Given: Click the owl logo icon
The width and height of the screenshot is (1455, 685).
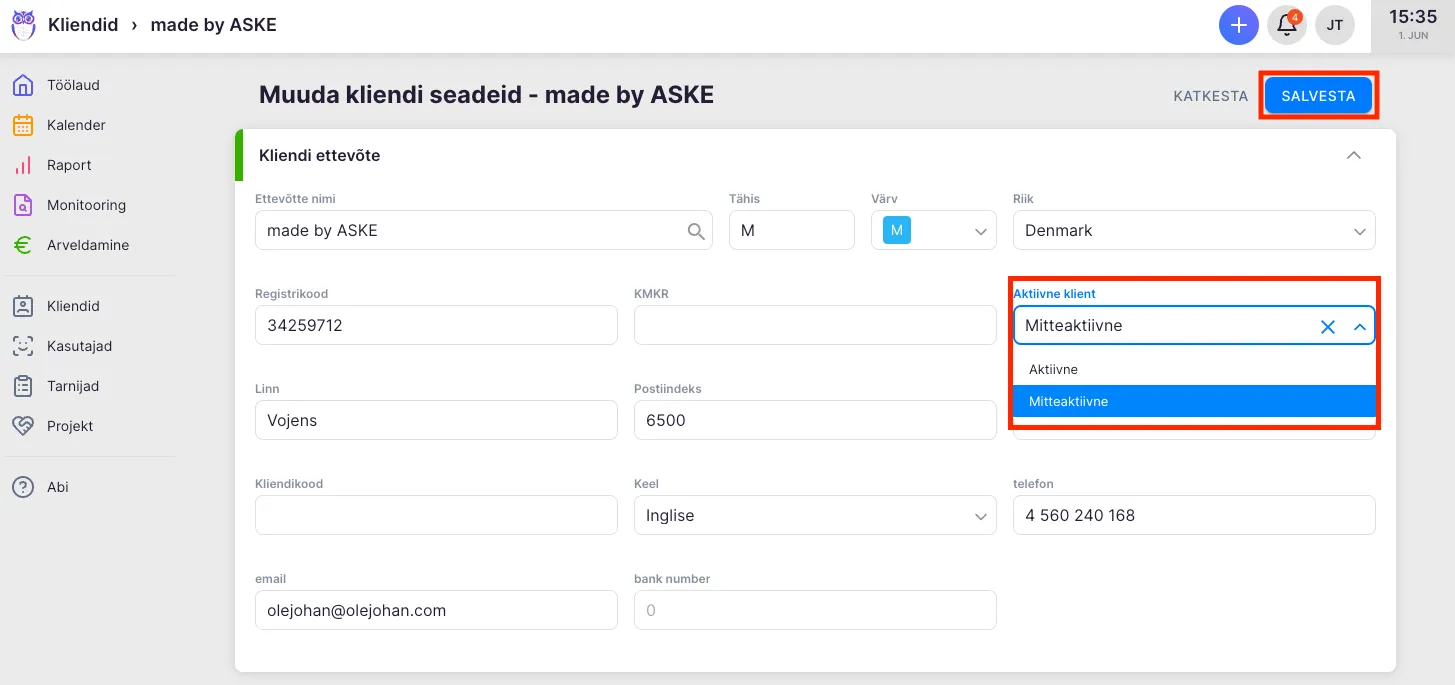Looking at the screenshot, I should [x=23, y=25].
